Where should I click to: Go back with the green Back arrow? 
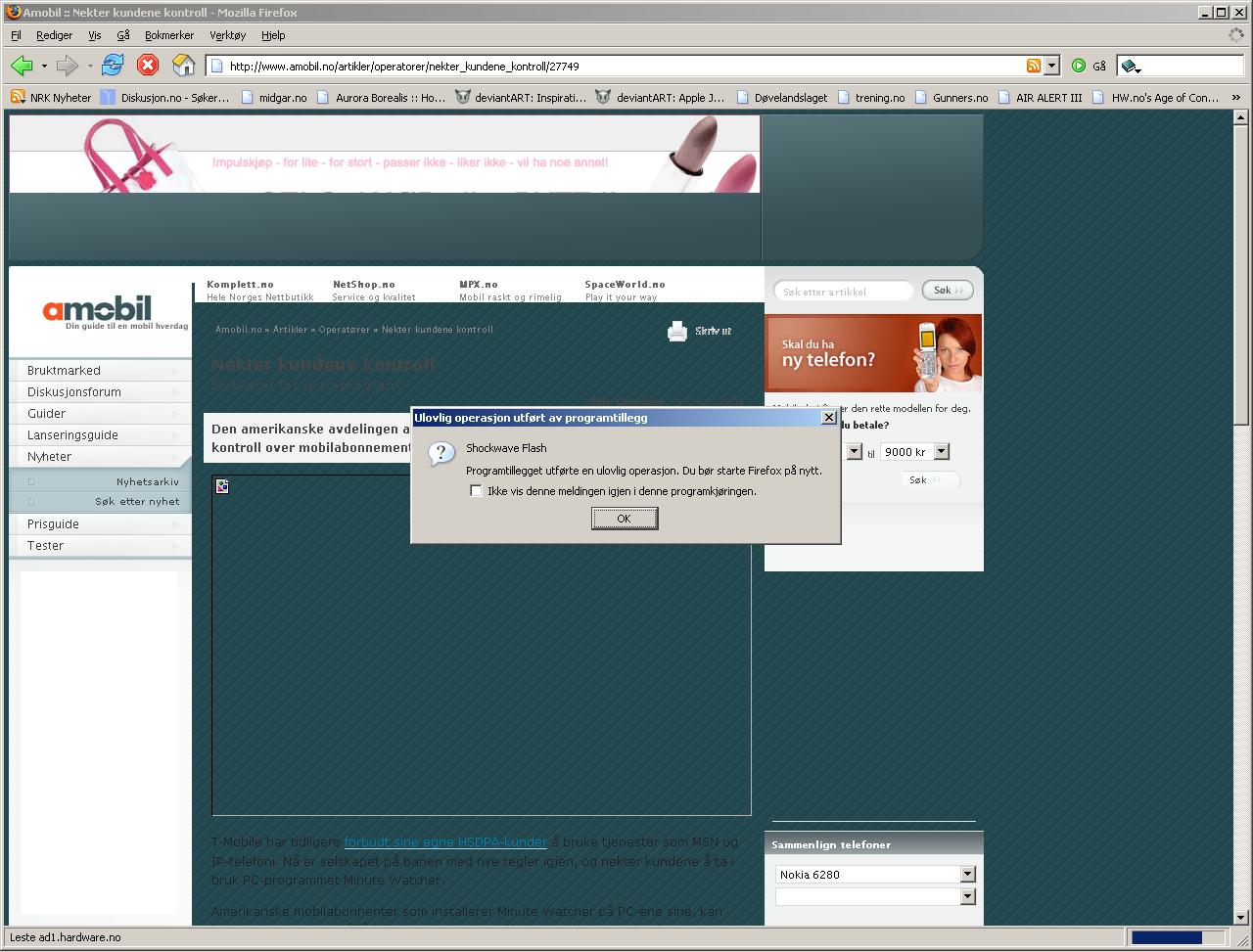(22, 66)
